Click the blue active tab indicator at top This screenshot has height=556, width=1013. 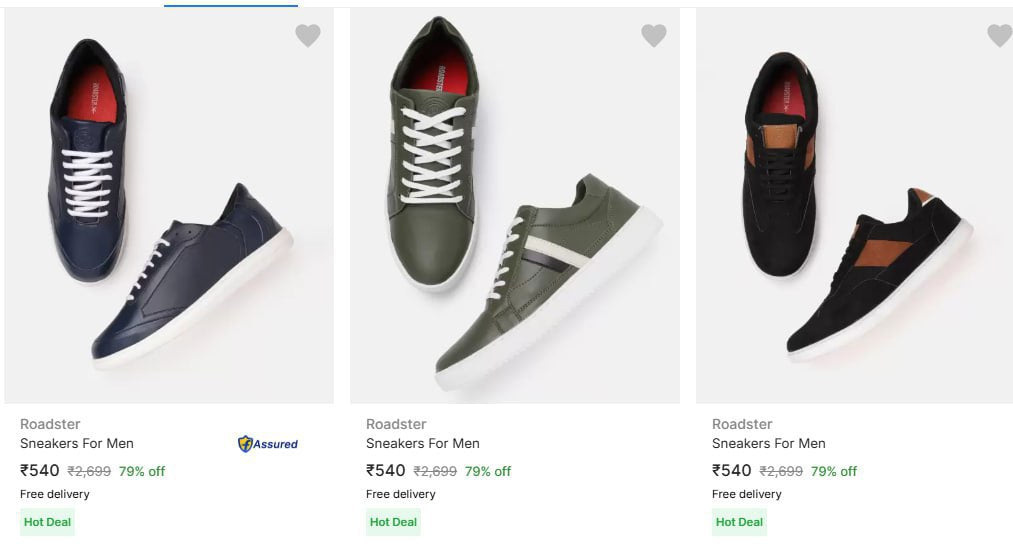[x=230, y=5]
